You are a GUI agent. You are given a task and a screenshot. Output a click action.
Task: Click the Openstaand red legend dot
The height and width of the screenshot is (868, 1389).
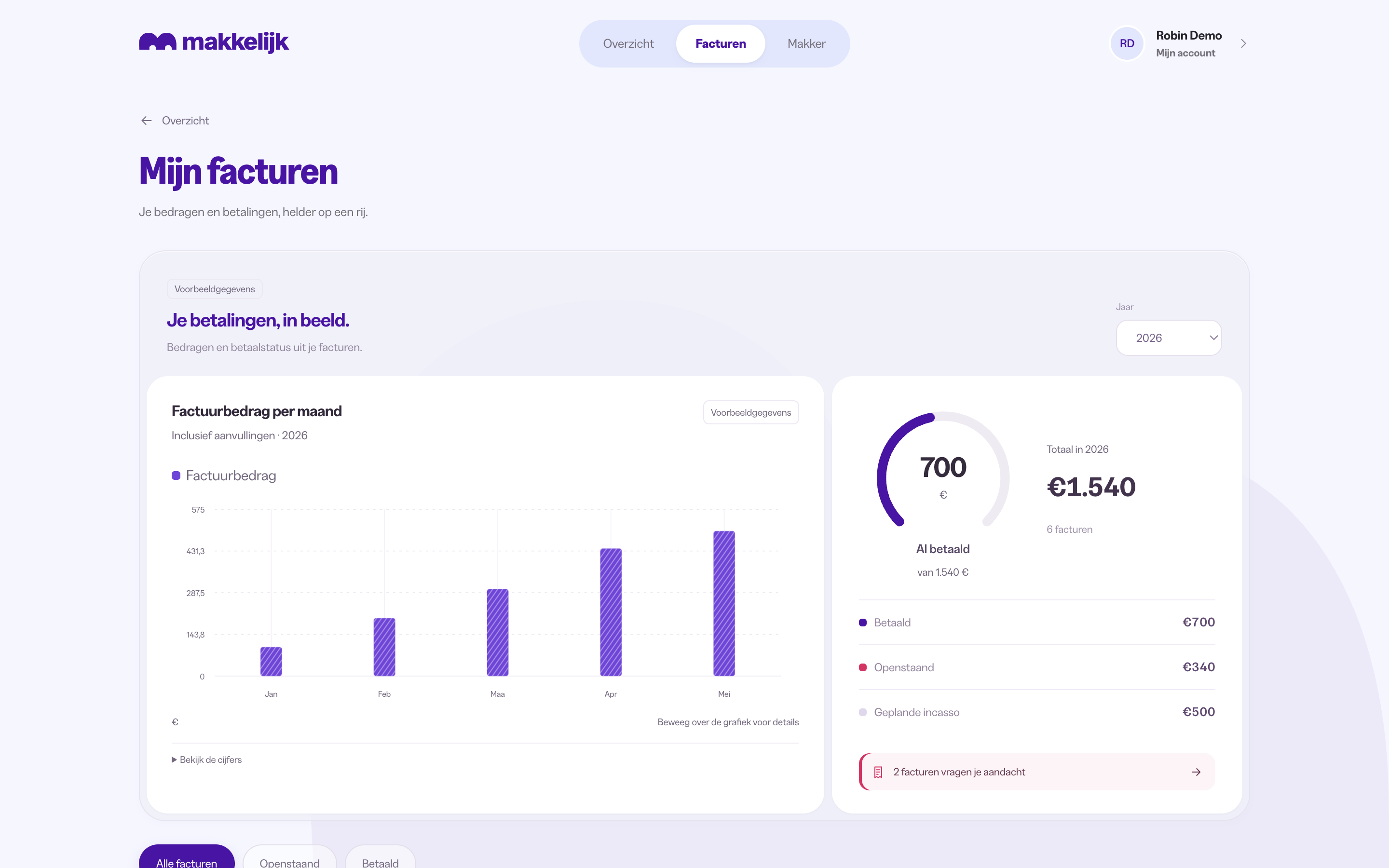click(863, 667)
